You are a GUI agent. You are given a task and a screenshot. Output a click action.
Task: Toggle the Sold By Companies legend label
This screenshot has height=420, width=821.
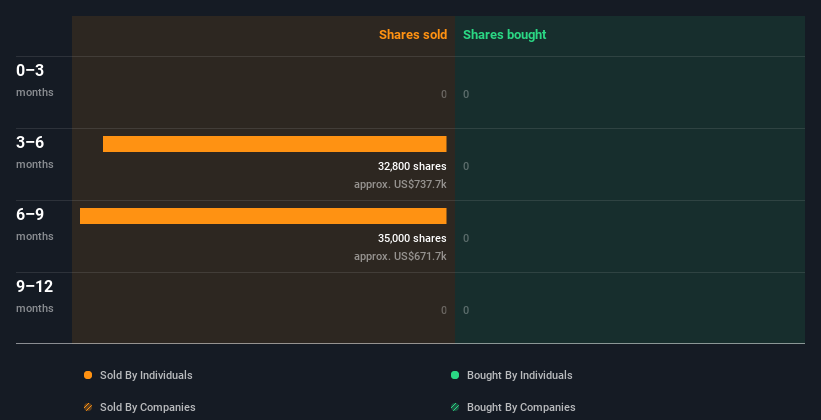tap(147, 407)
